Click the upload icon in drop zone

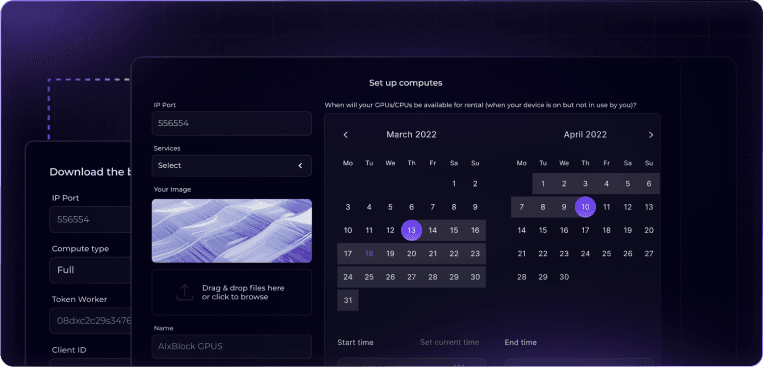click(x=184, y=292)
